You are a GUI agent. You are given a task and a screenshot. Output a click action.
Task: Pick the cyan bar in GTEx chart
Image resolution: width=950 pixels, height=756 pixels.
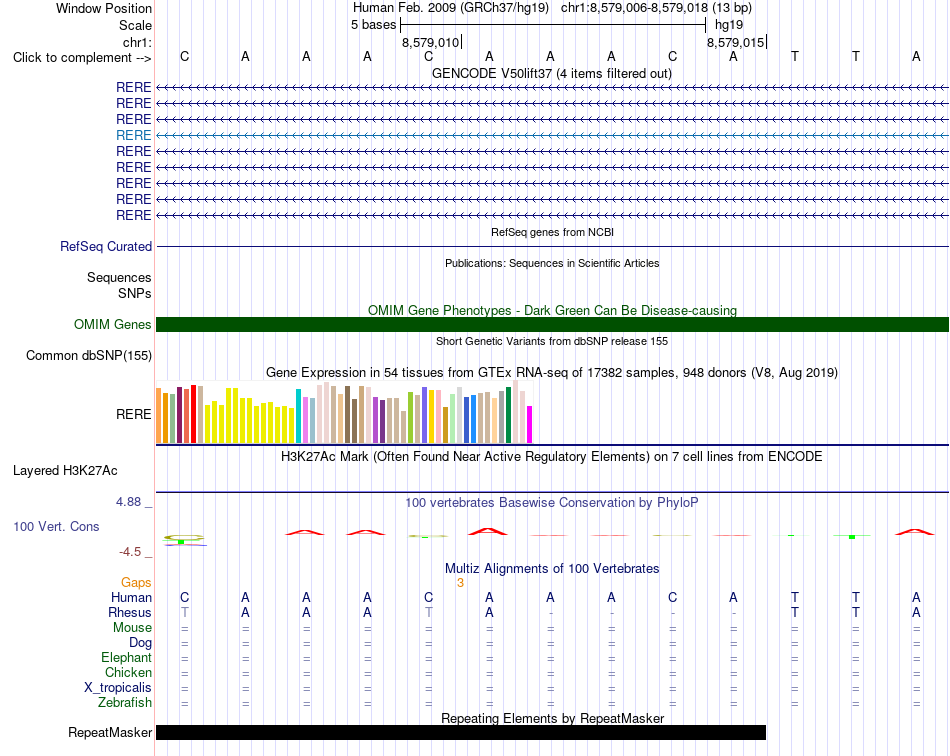[x=298, y=416]
